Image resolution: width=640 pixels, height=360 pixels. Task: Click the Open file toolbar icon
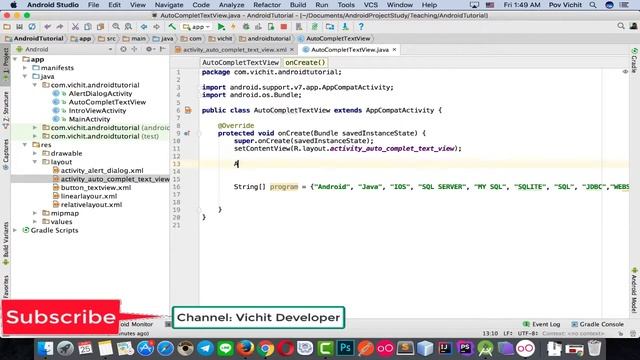(x=7, y=27)
